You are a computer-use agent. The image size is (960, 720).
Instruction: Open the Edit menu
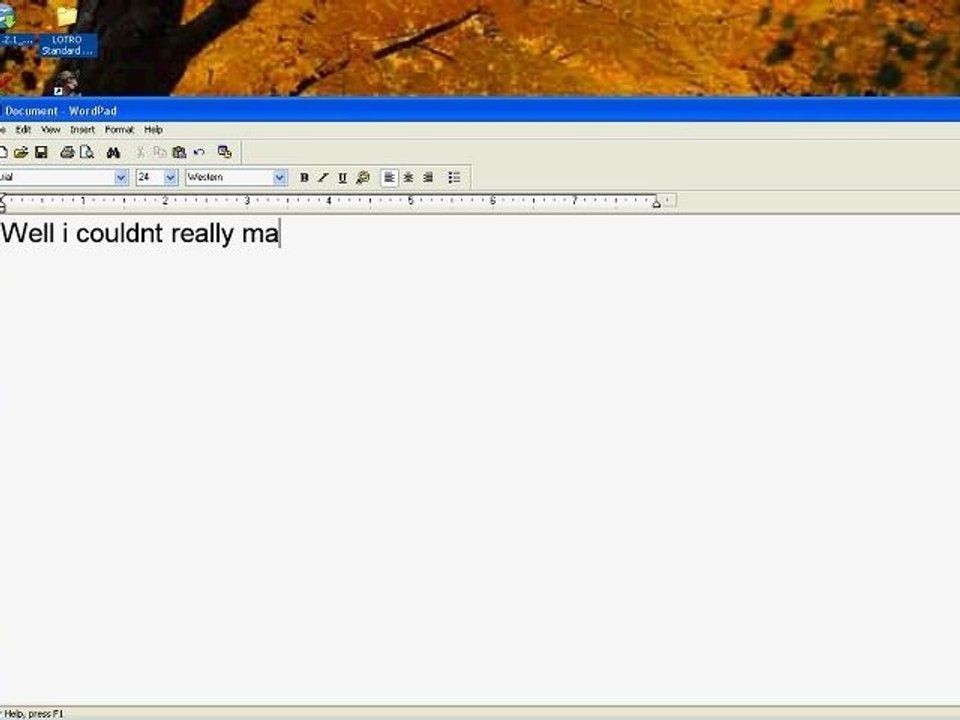pyautogui.click(x=23, y=130)
